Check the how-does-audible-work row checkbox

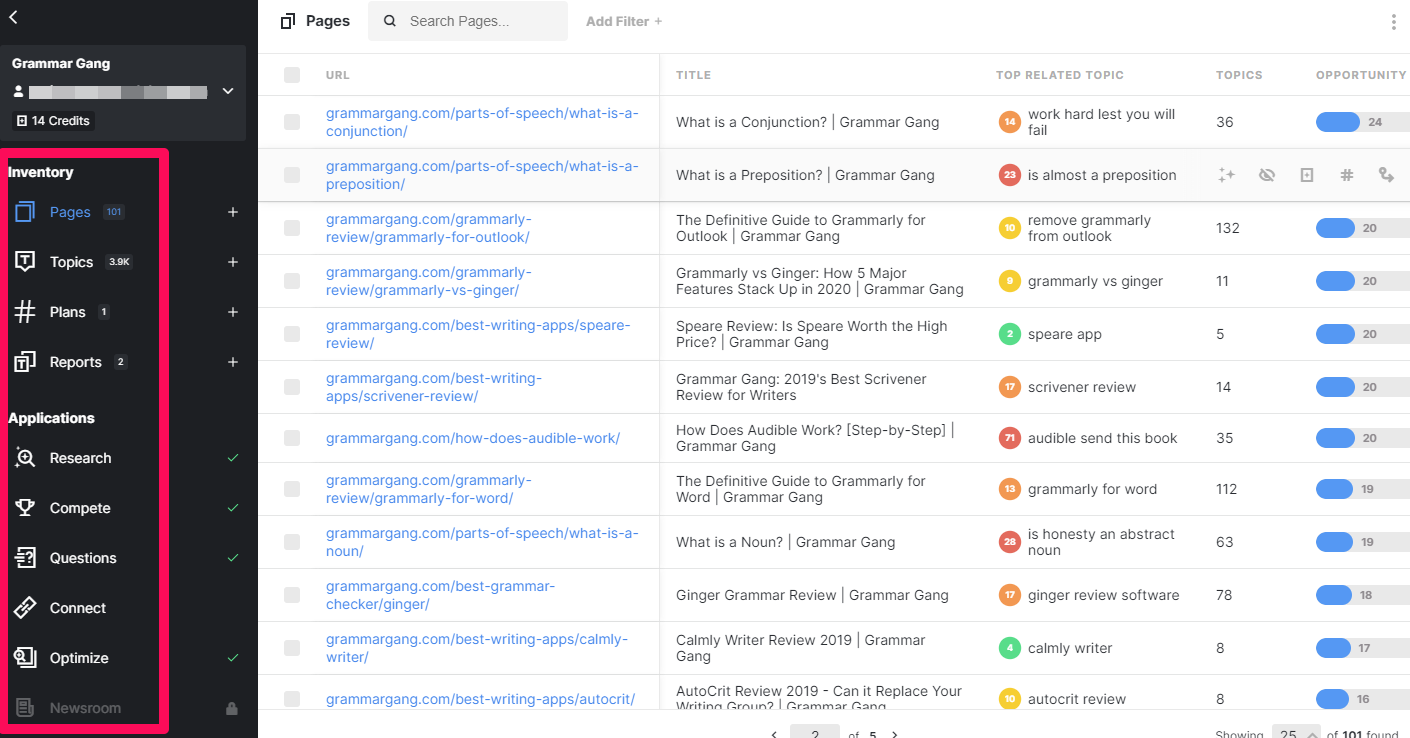pos(292,438)
